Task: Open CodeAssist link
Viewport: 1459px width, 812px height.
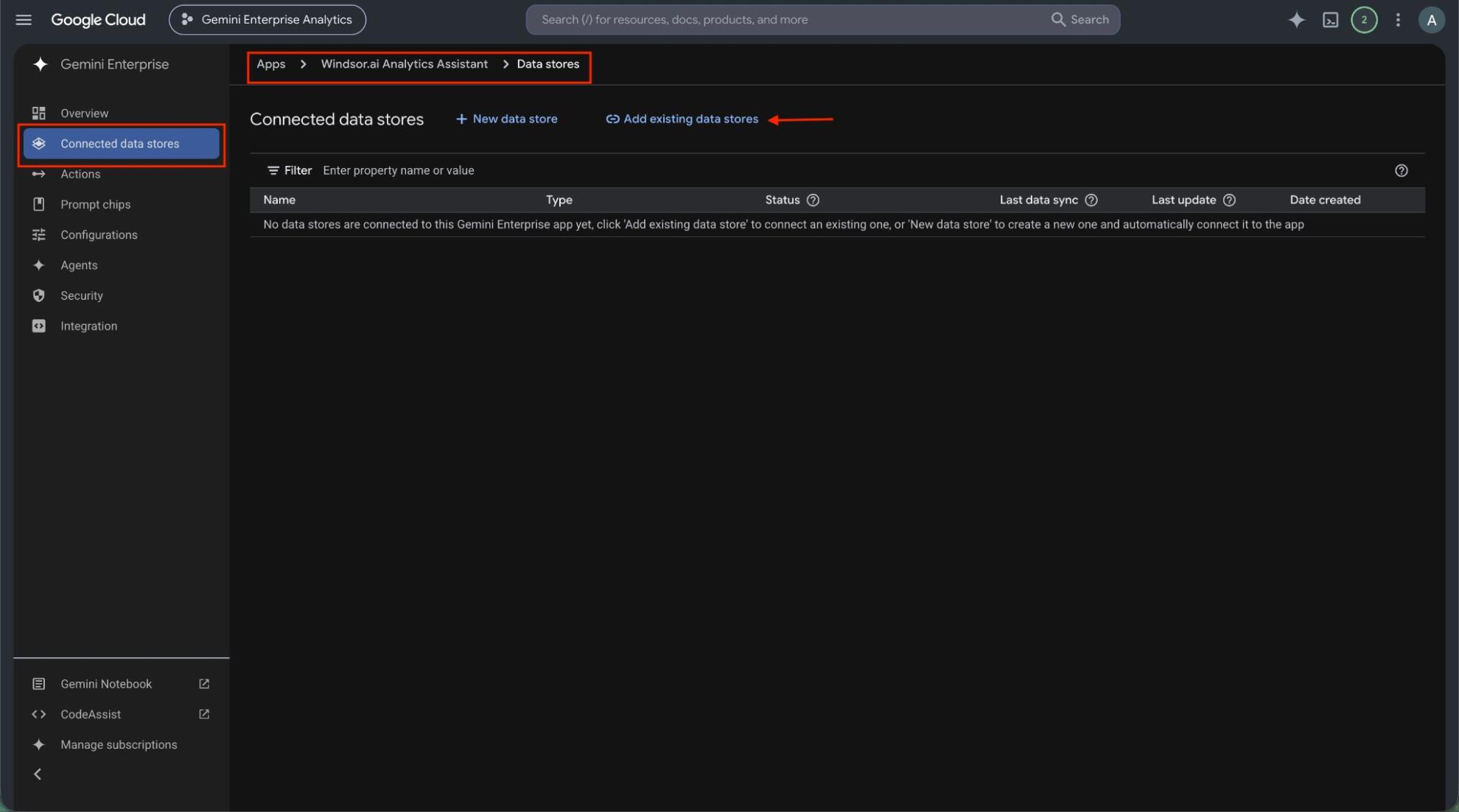Action: point(91,714)
